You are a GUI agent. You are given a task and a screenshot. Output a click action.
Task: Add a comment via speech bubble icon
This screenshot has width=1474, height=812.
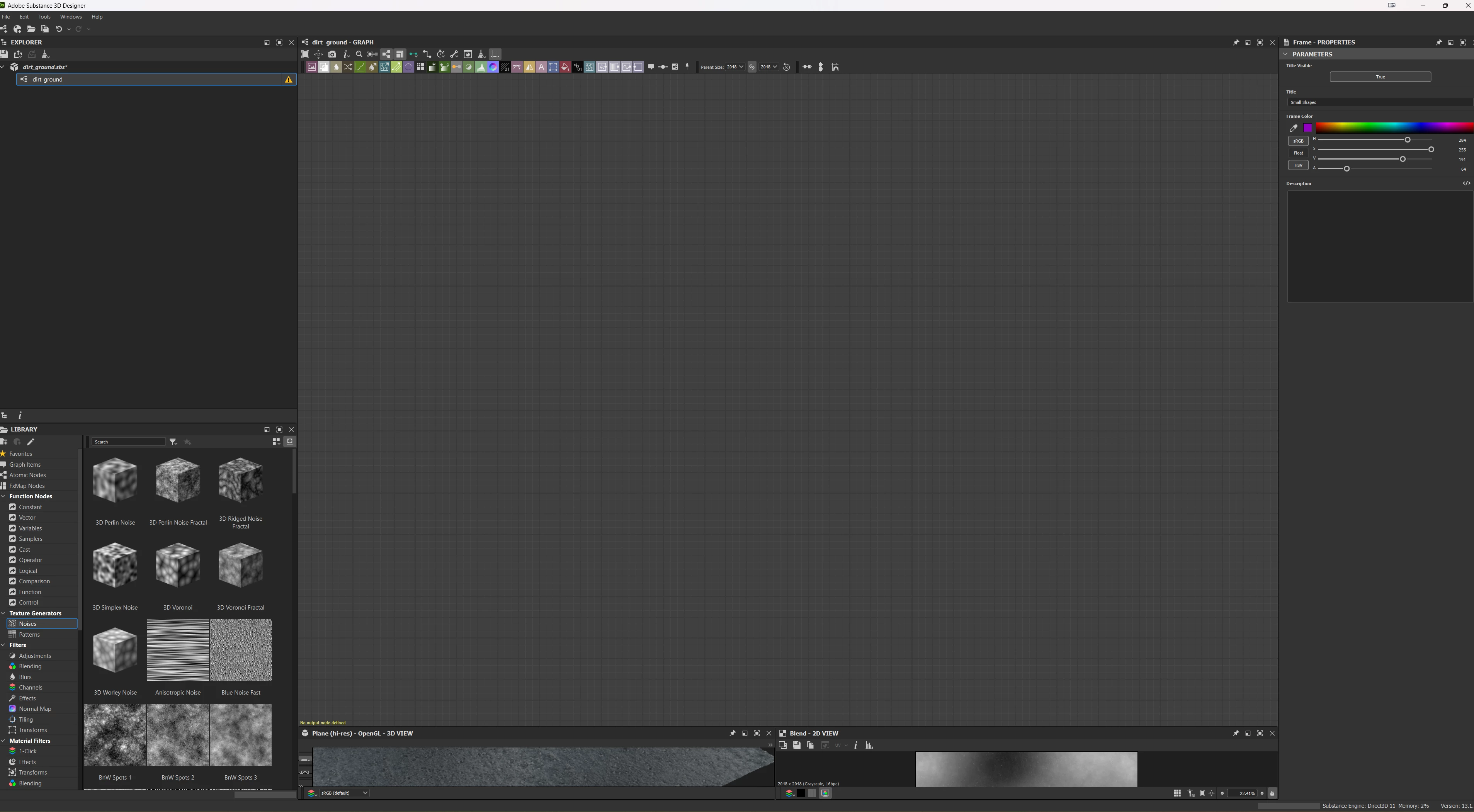(x=651, y=67)
